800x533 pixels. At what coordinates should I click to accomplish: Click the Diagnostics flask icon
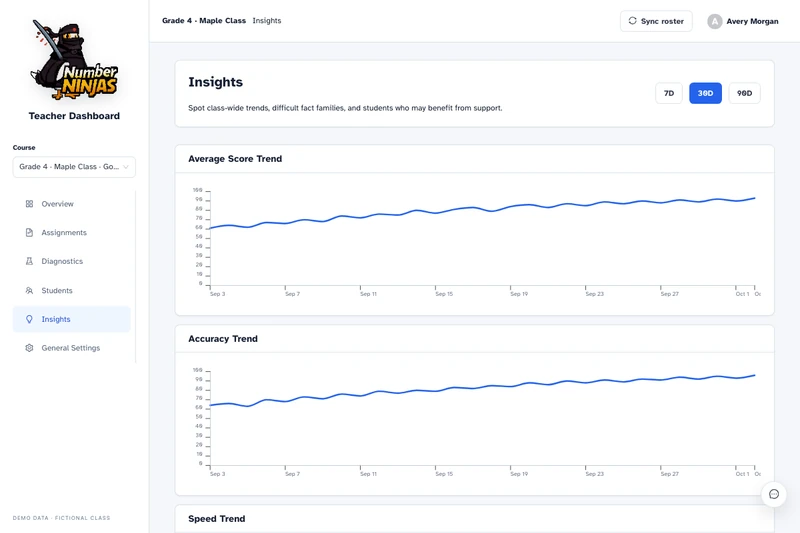click(29, 261)
